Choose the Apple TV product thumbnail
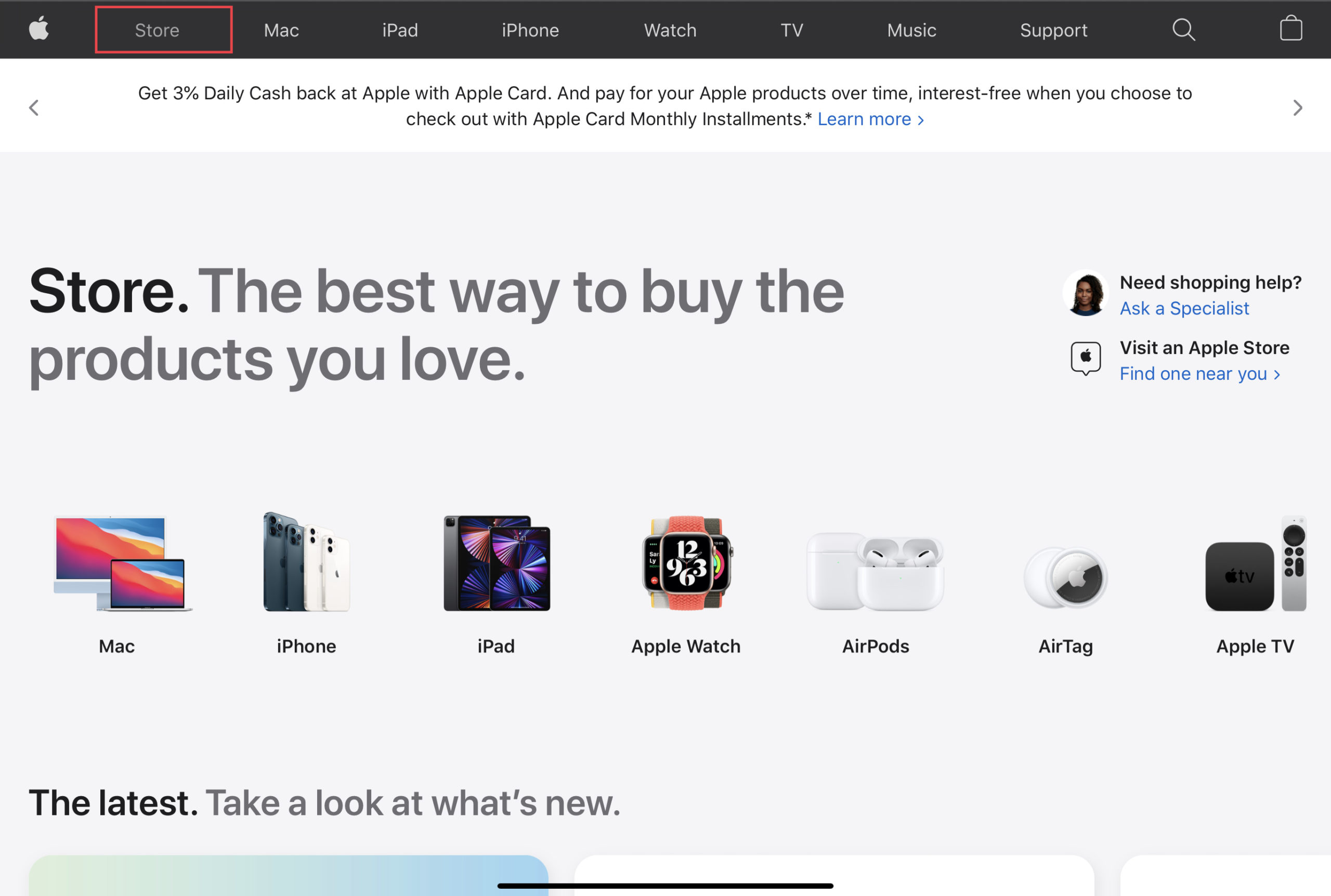The image size is (1331, 896). 1256,563
